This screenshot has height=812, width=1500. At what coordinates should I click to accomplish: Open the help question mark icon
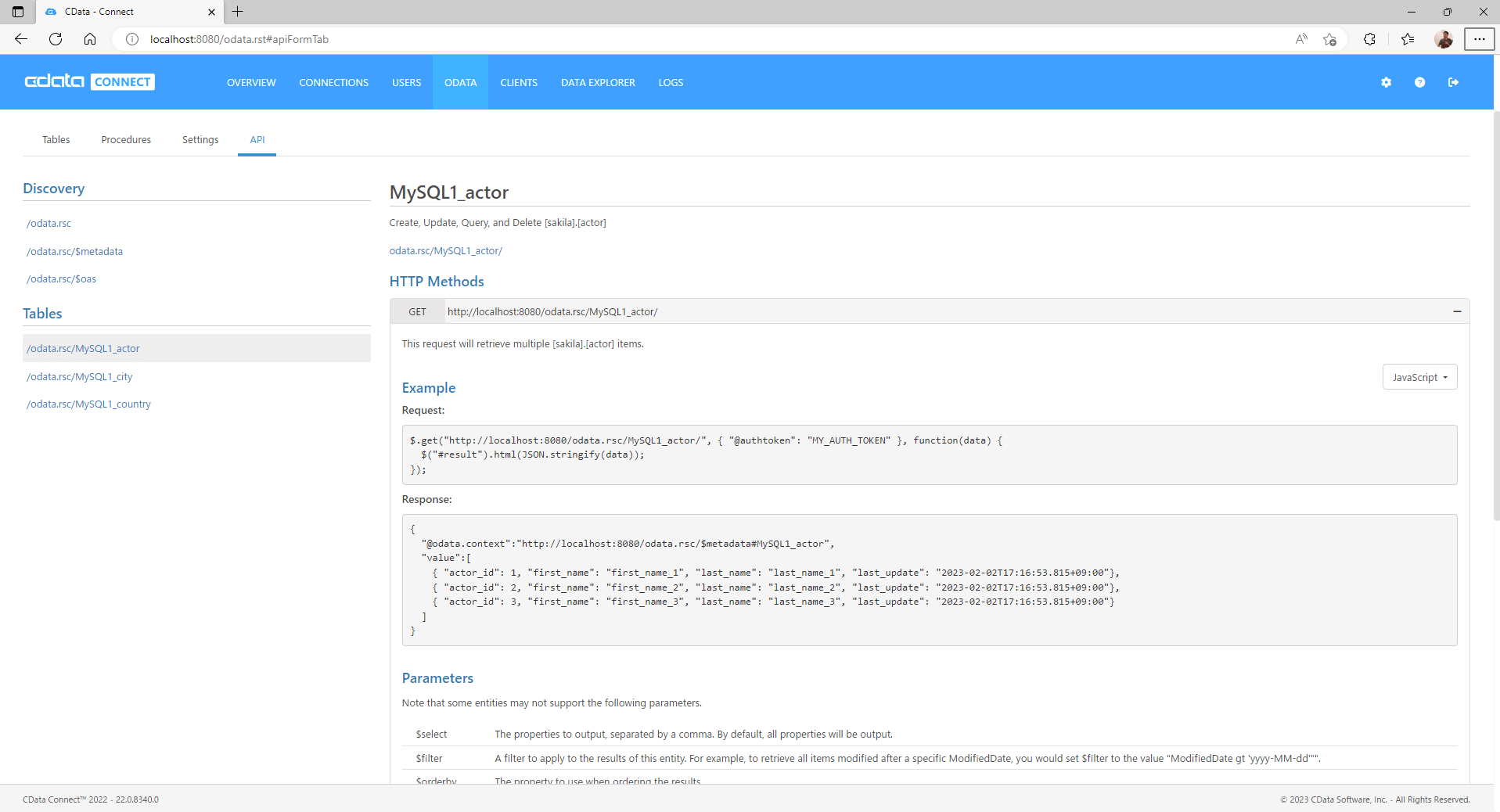[x=1419, y=82]
